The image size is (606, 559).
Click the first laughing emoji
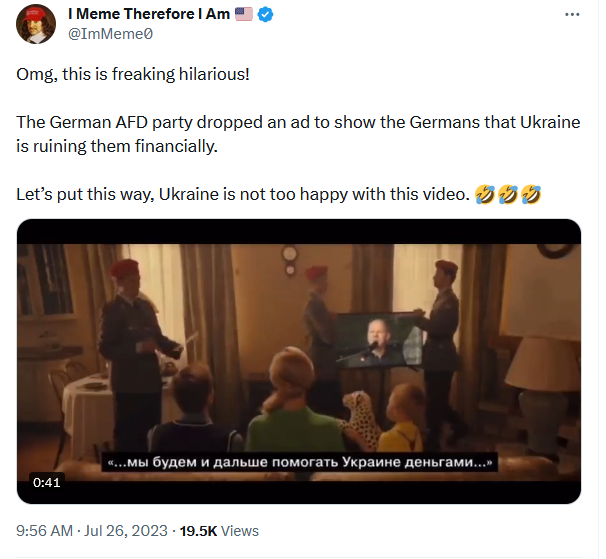coord(485,194)
